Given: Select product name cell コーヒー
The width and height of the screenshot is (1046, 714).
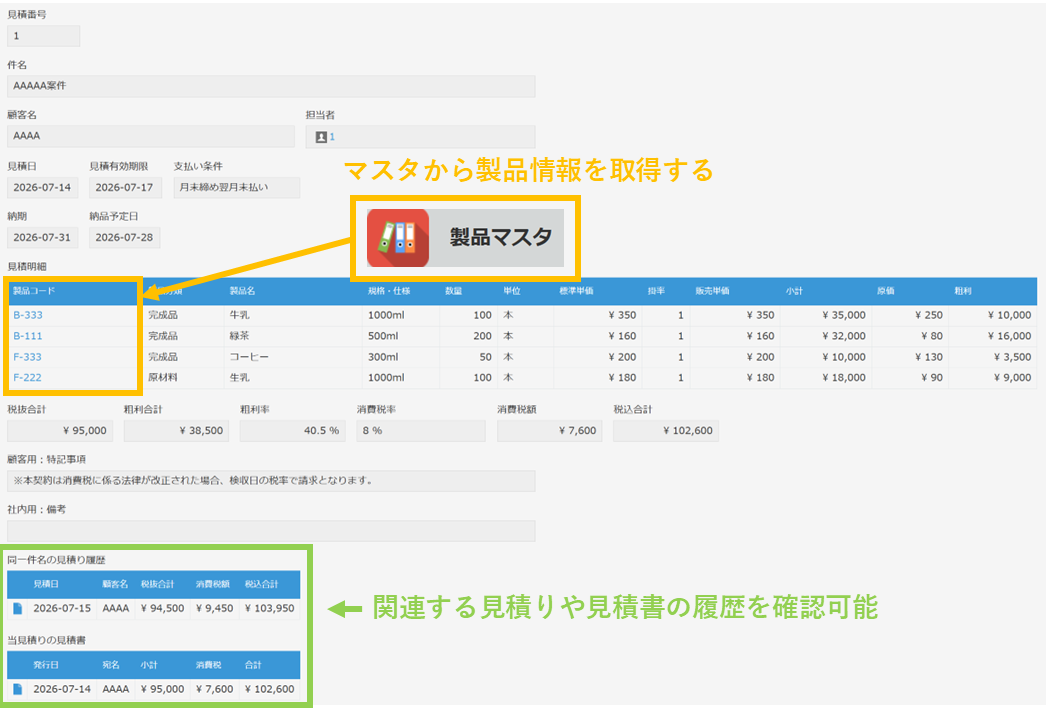Looking at the screenshot, I should point(294,357).
